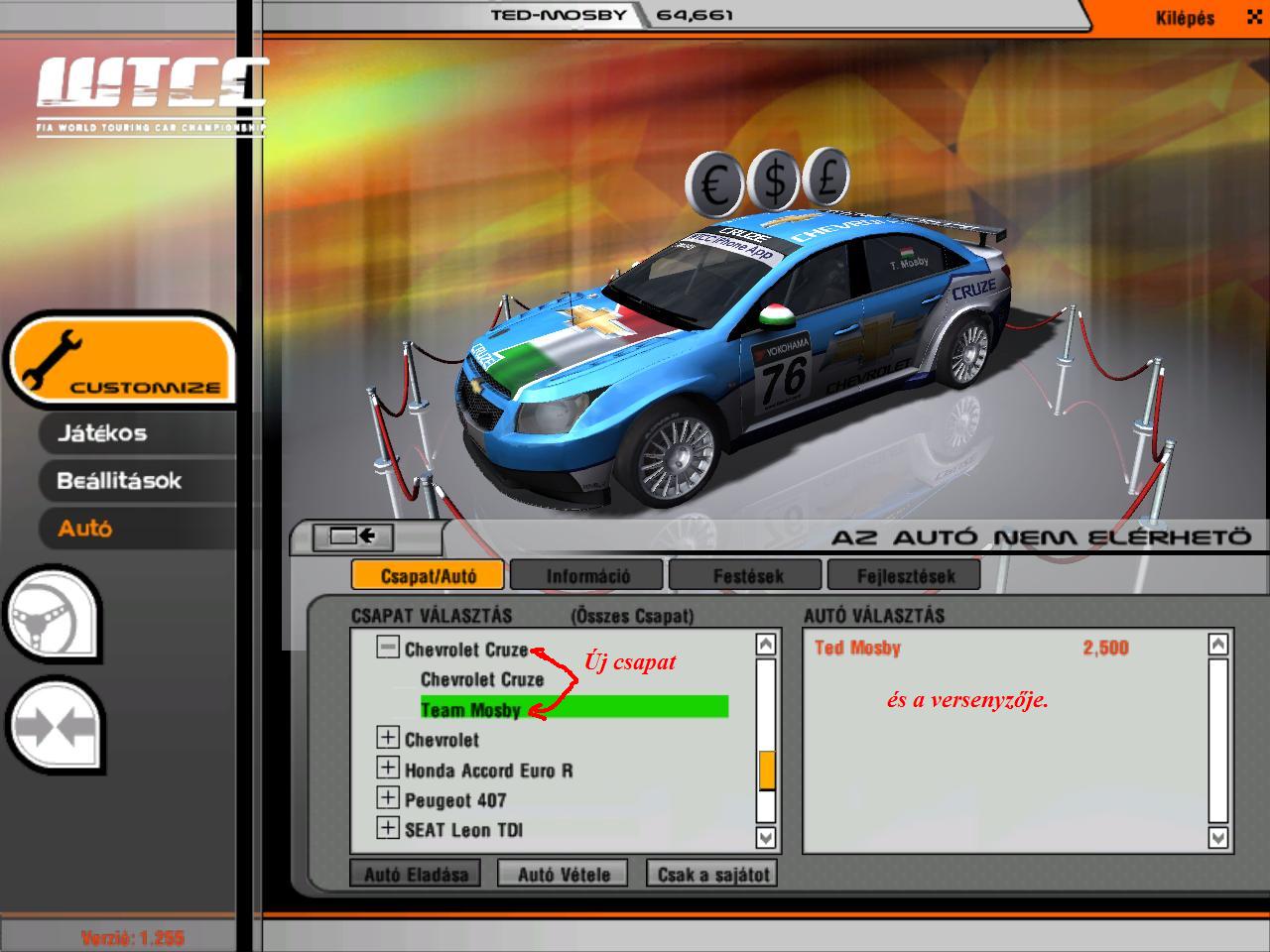Screen dimensions: 1270x952
Task: Click the car list scroll down arrow
Action: 1218,838
